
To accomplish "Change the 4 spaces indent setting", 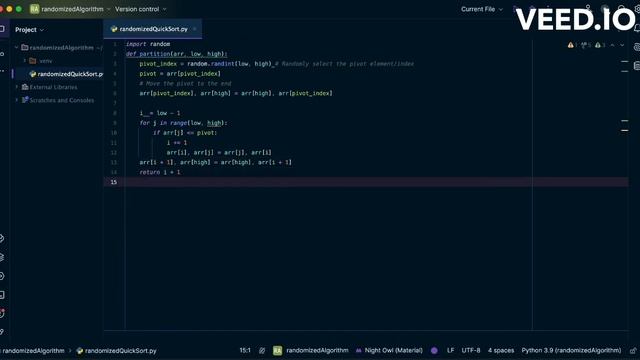I will click(x=501, y=350).
